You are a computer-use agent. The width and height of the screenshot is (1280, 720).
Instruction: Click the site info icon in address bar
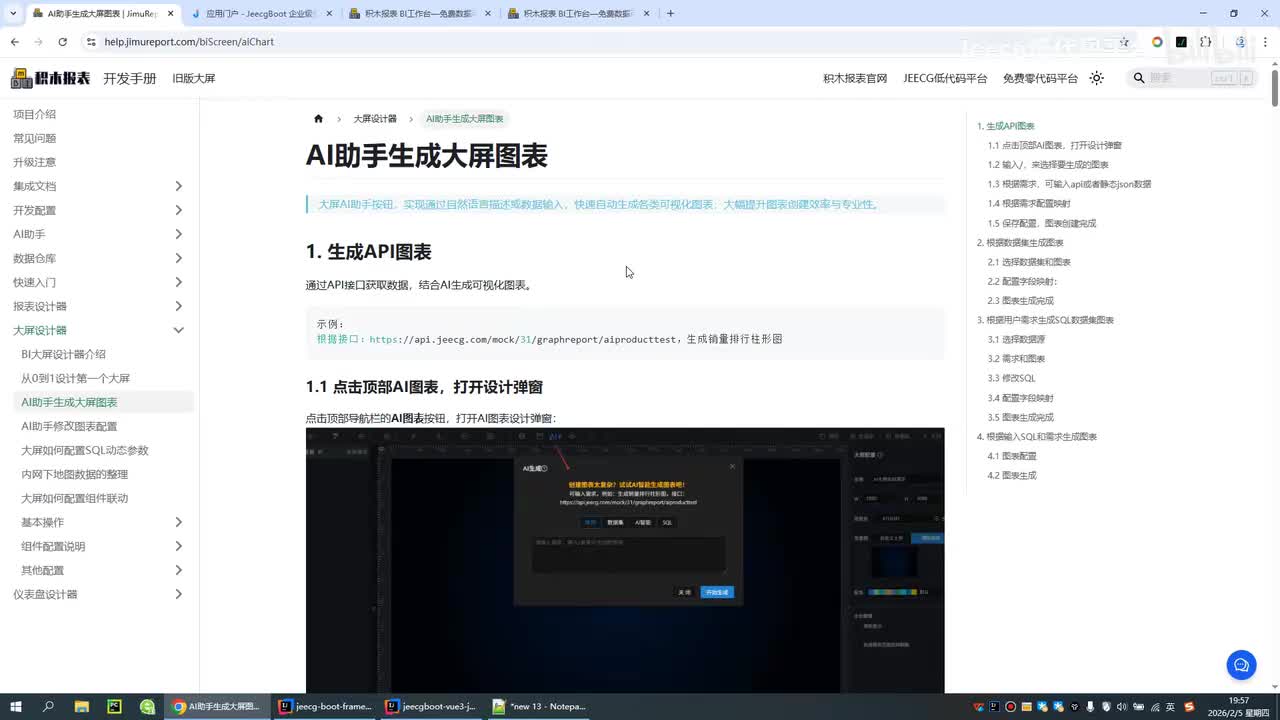(x=91, y=42)
